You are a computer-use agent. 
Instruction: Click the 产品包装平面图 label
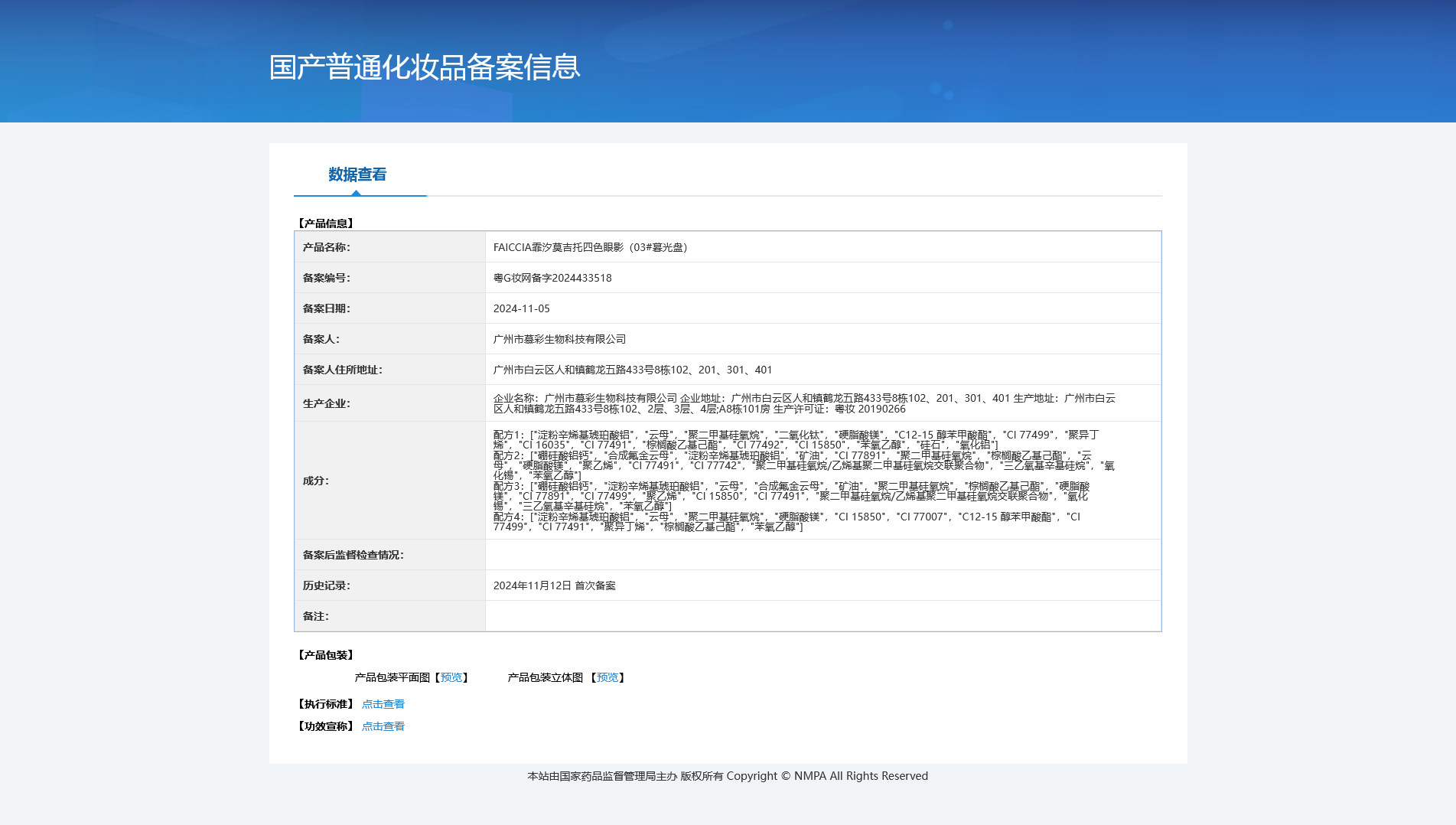tap(393, 677)
